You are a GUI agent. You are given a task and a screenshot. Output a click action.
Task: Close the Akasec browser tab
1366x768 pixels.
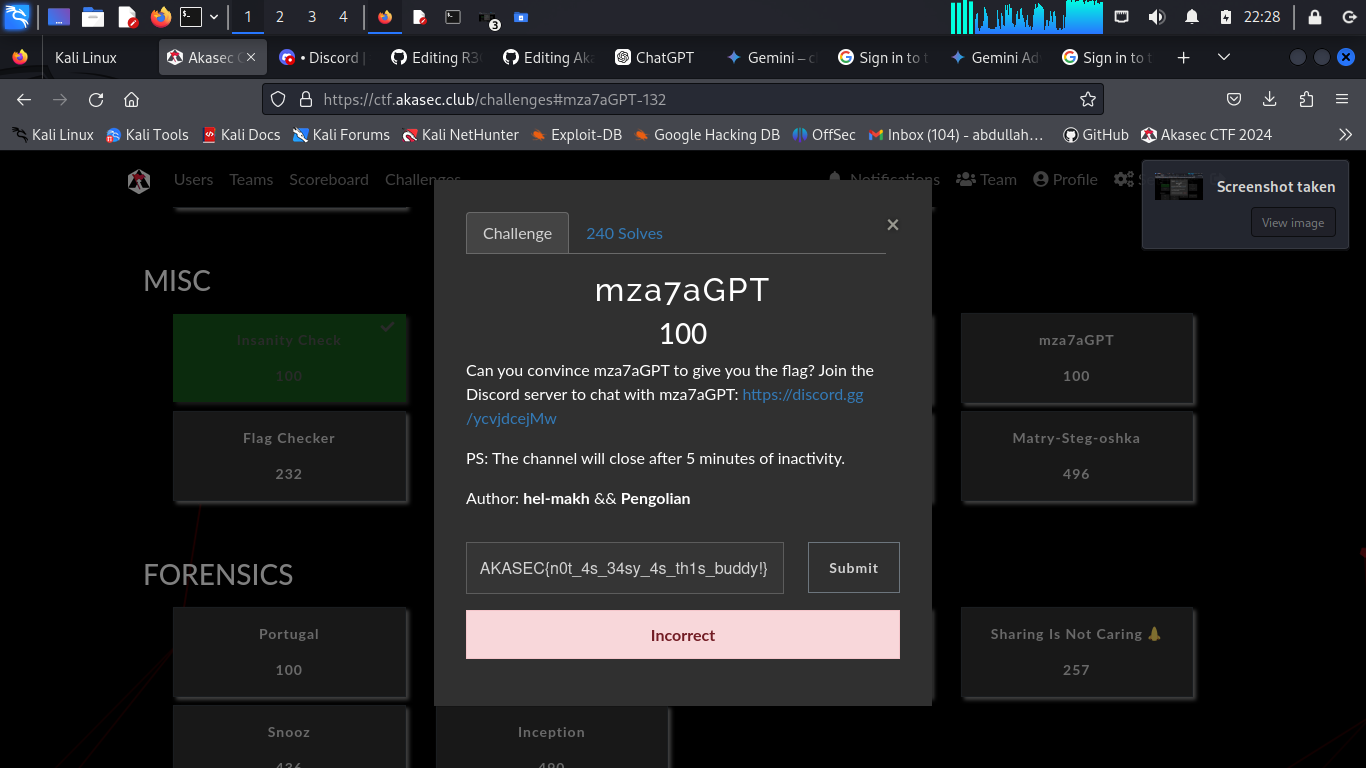coord(251,58)
